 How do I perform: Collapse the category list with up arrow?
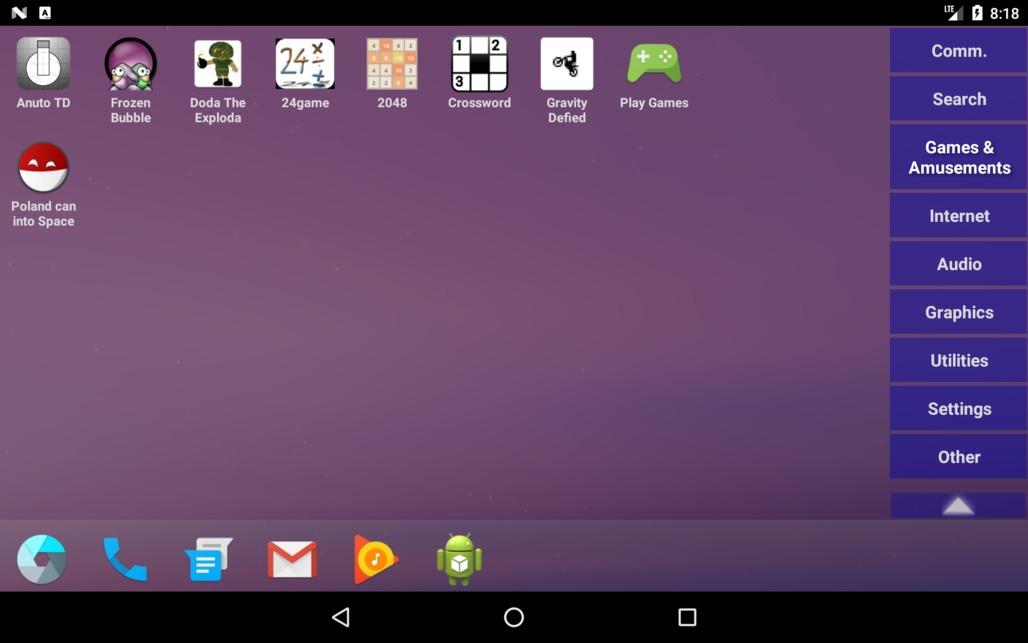tap(958, 506)
